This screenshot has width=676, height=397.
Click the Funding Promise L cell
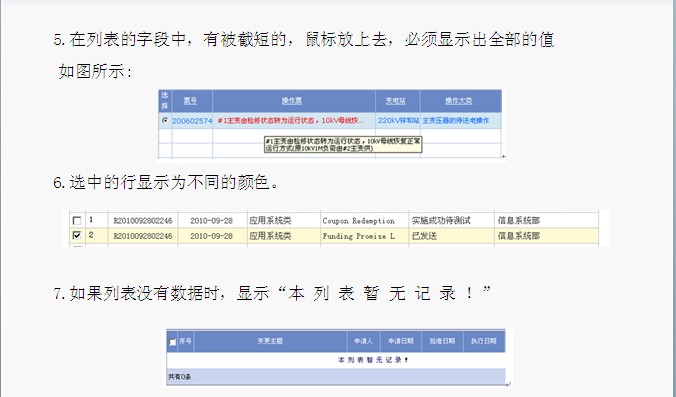(358, 236)
